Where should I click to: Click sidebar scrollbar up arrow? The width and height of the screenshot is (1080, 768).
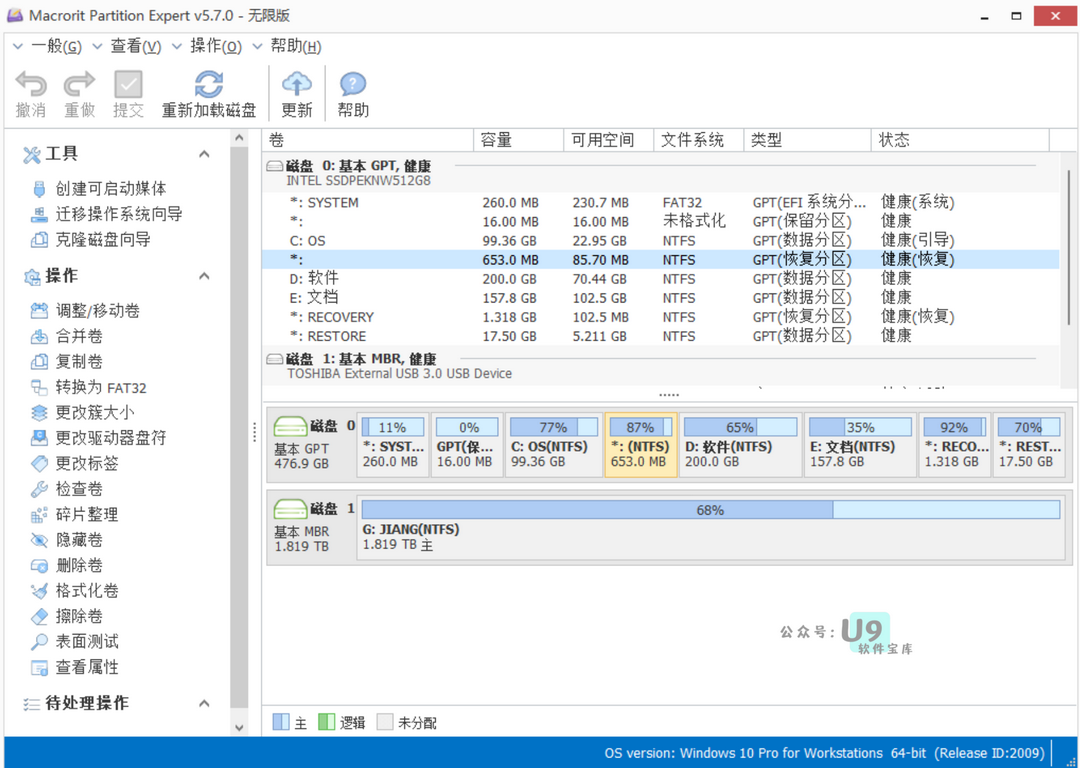[239, 138]
